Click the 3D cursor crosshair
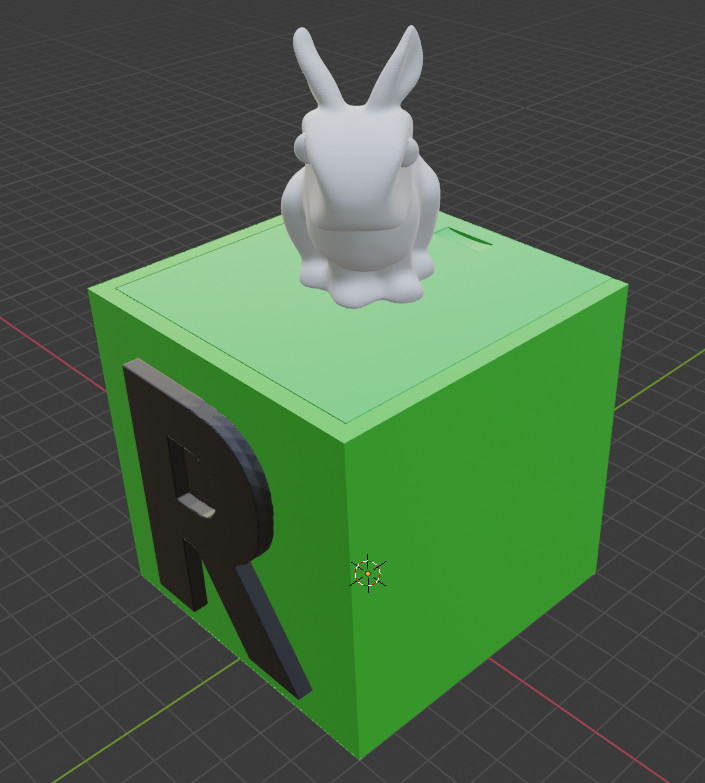Viewport: 705px width, 783px height. point(367,573)
